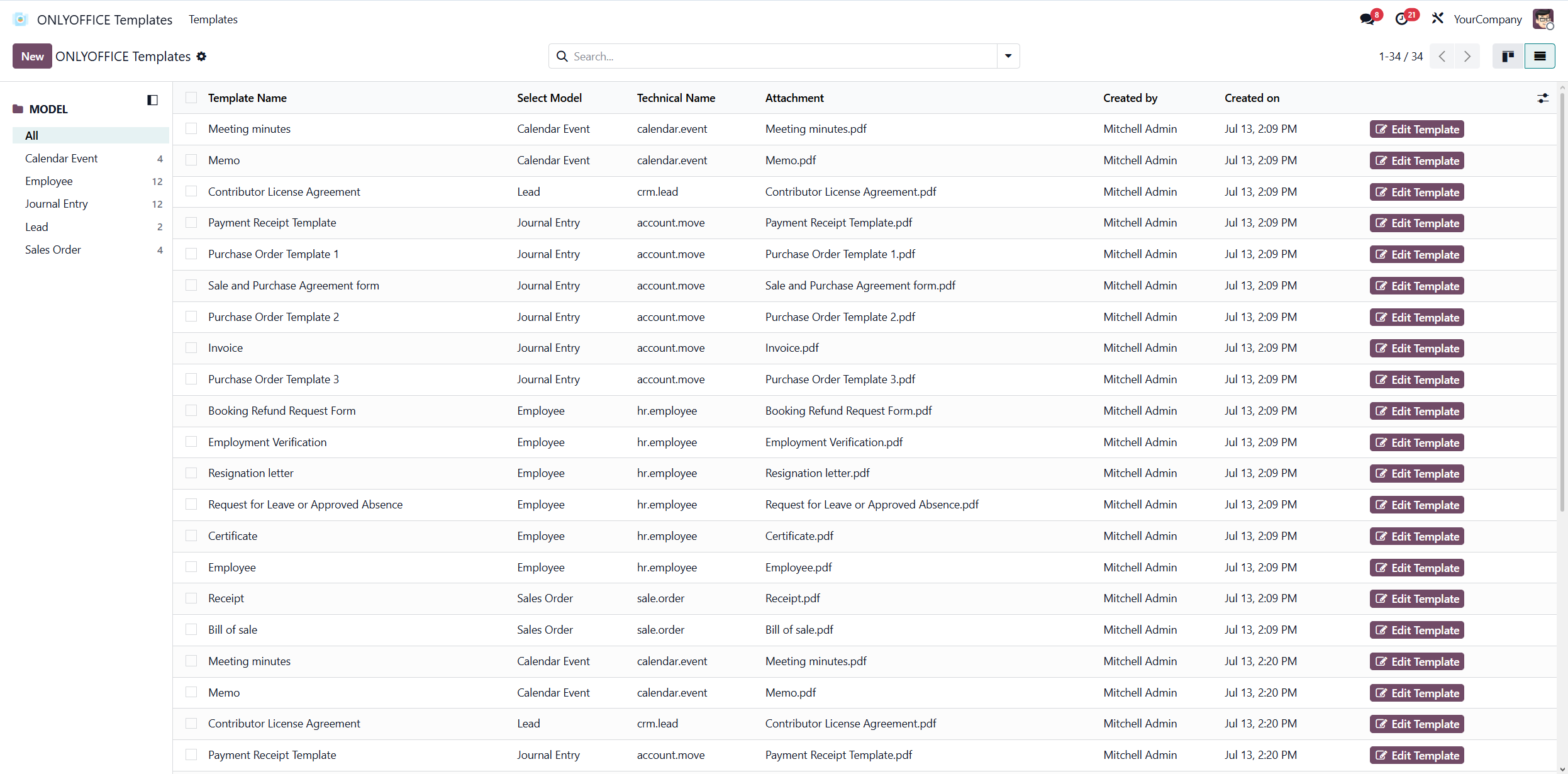
Task: Sort by Template Name column
Action: 247,98
